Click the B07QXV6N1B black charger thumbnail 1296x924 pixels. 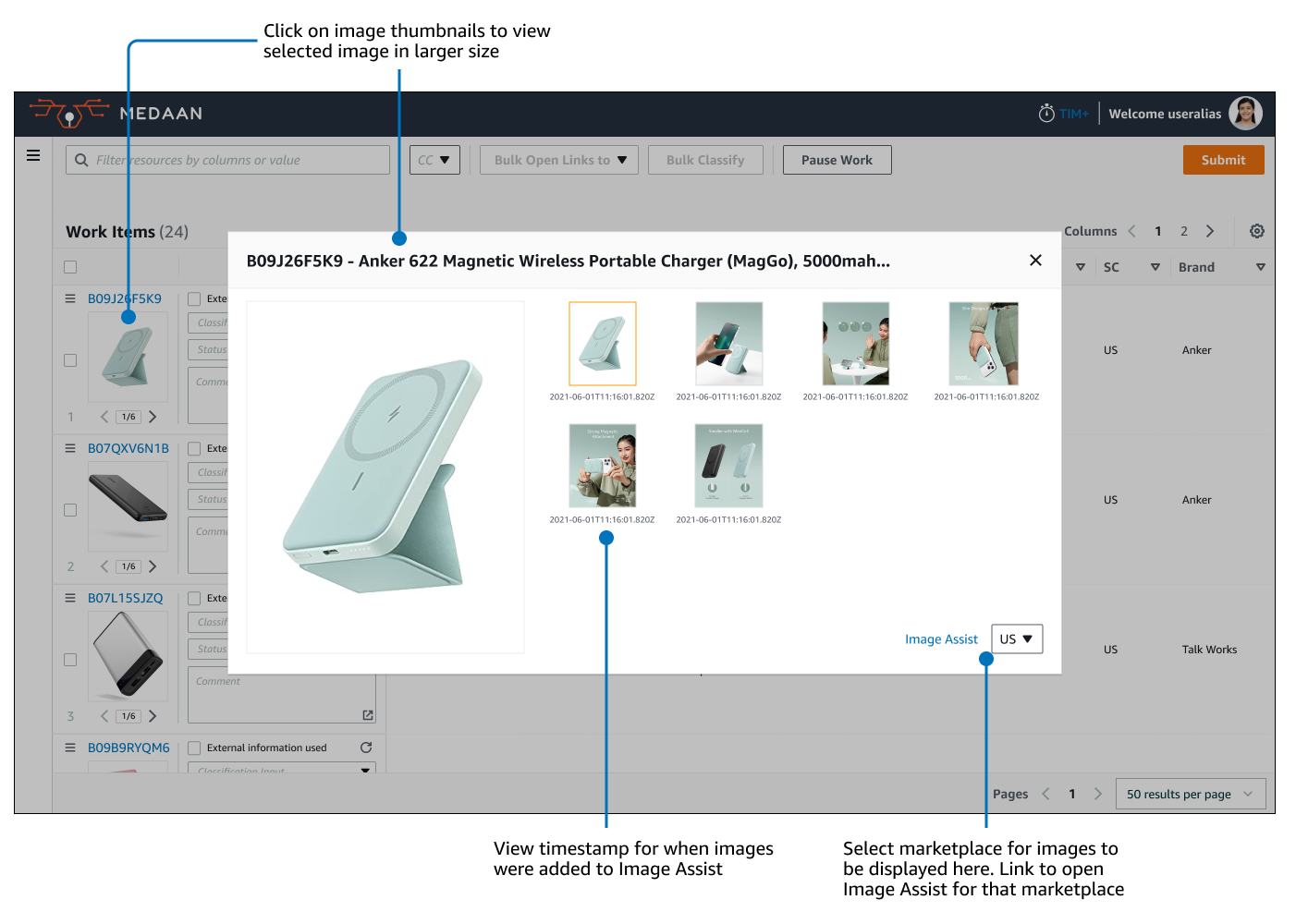point(128,505)
